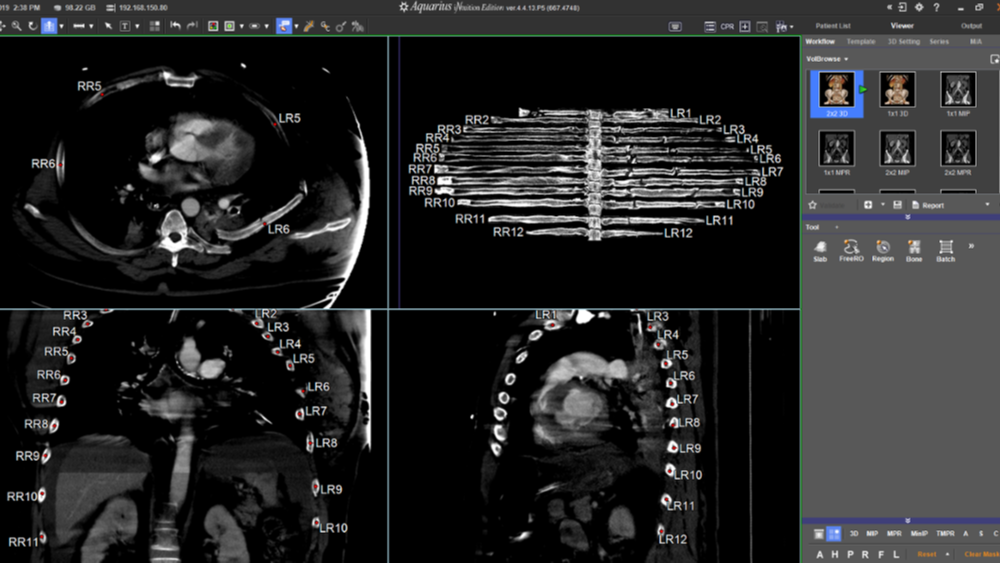This screenshot has height=563, width=1000.
Task: Open the Series tab
Action: pyautogui.click(x=939, y=41)
